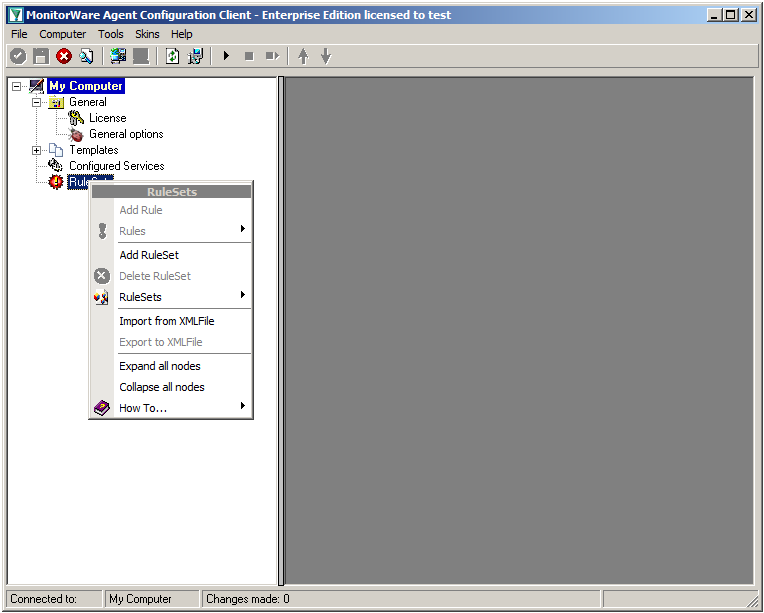
Task: Open the Tools menu
Action: click(111, 34)
